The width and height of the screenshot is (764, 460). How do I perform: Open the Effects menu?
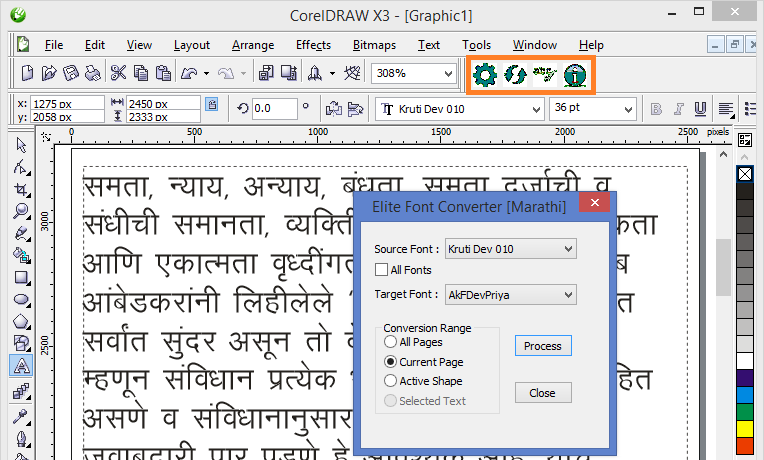[313, 45]
